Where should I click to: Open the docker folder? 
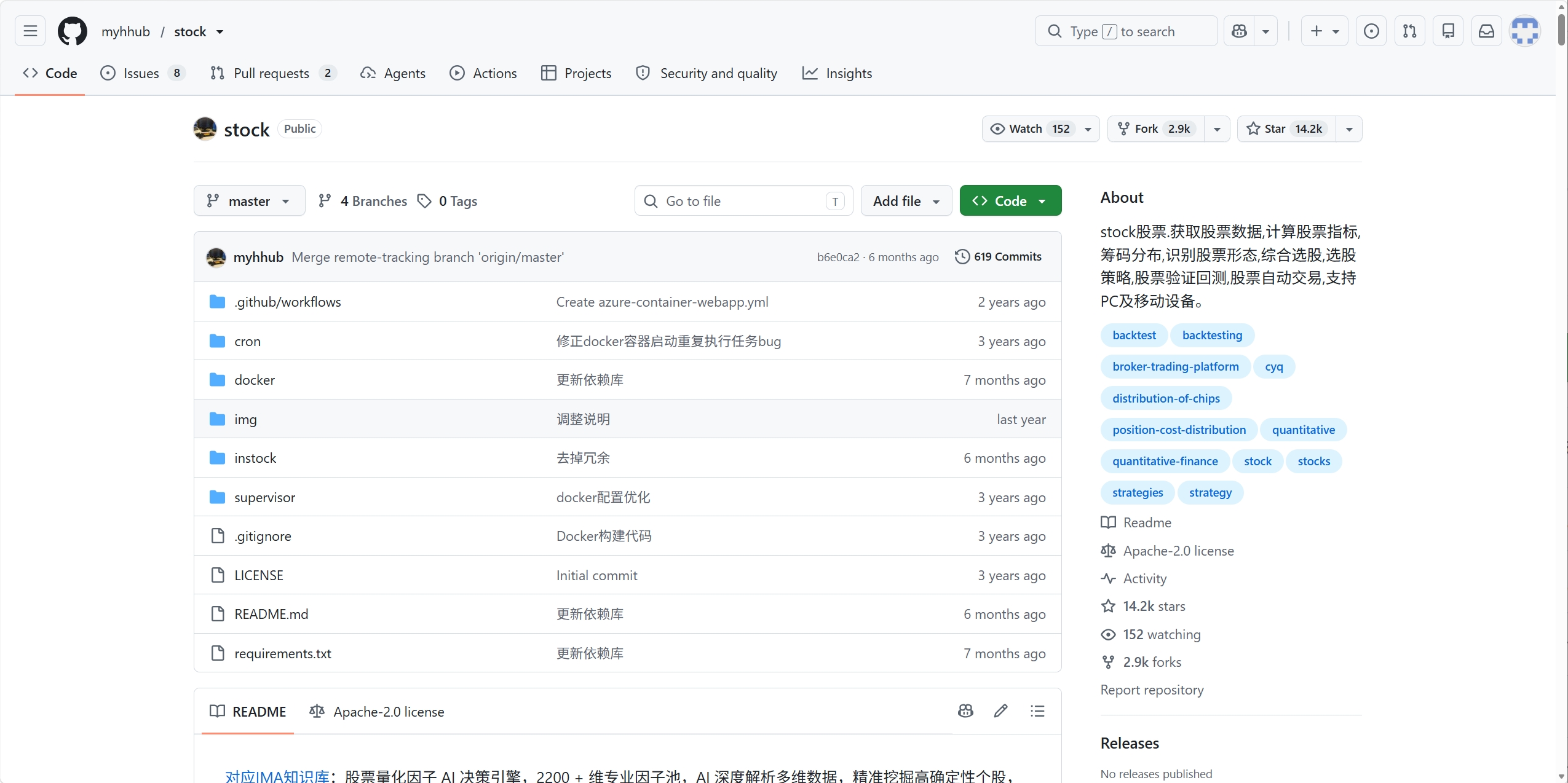(x=255, y=380)
